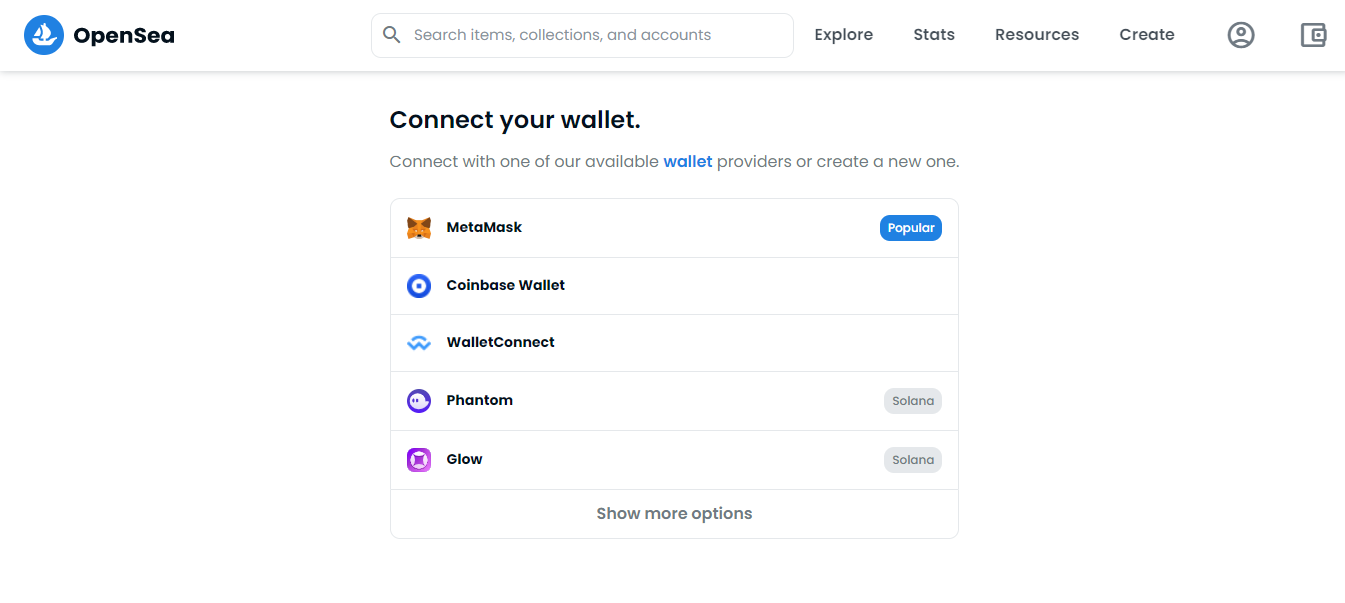Viewport: 1345px width, 603px height.
Task: Expand Show more options
Action: point(674,514)
